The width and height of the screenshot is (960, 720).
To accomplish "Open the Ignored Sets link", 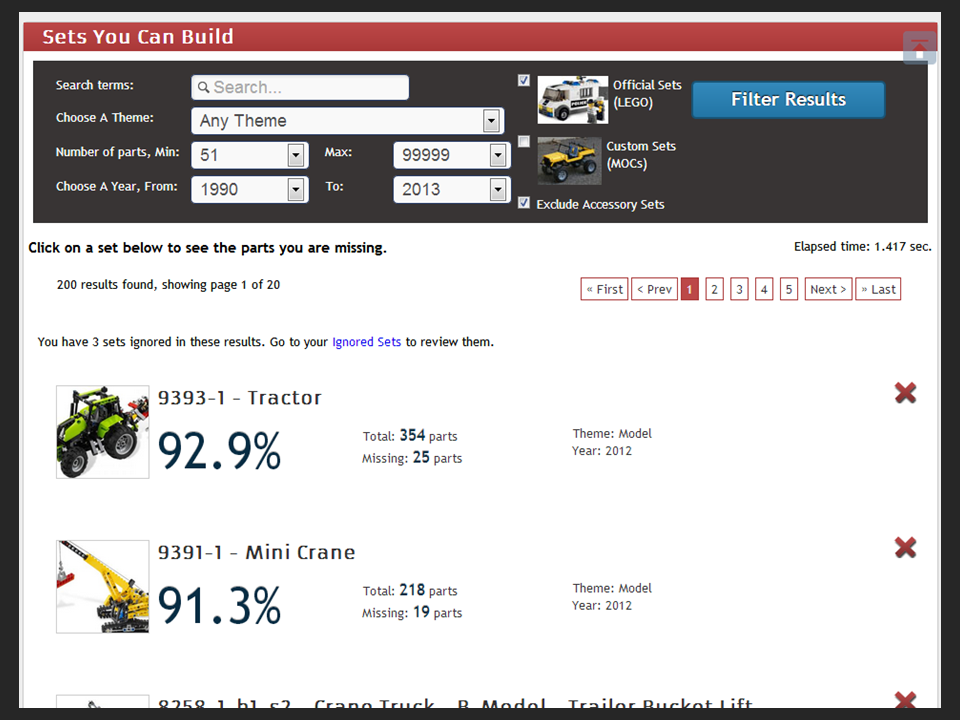I will [x=366, y=342].
